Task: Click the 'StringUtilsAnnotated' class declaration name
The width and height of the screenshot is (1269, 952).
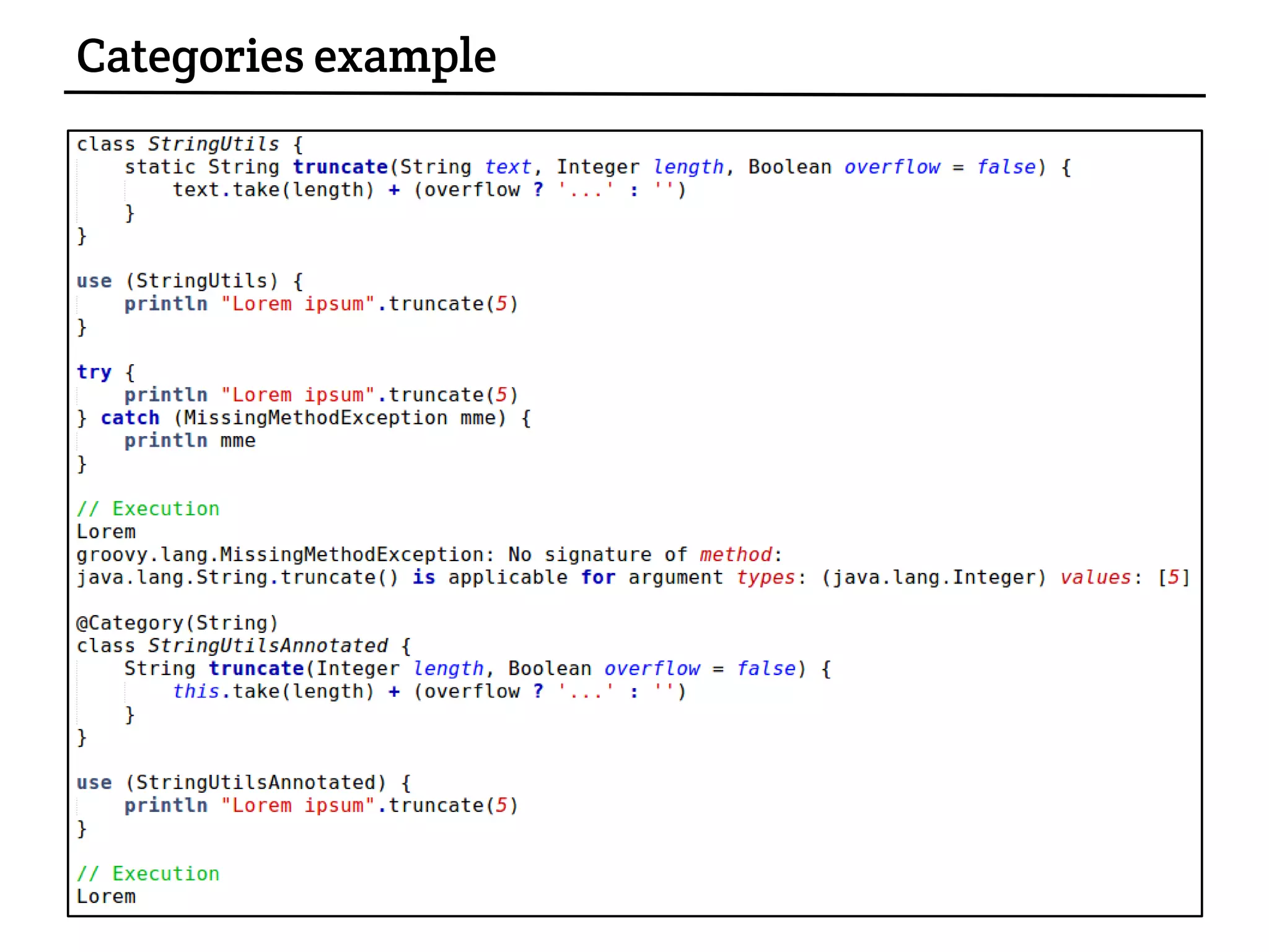Action: (x=268, y=646)
